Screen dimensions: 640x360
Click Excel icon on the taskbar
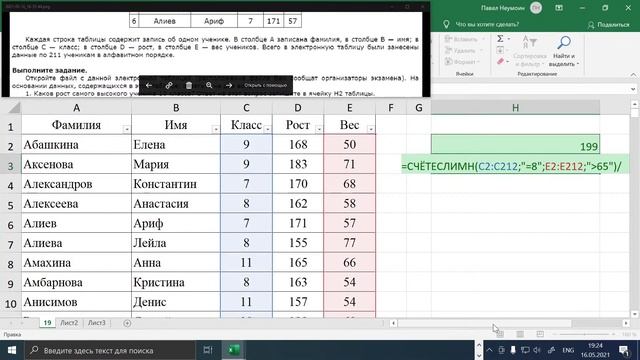point(233,350)
